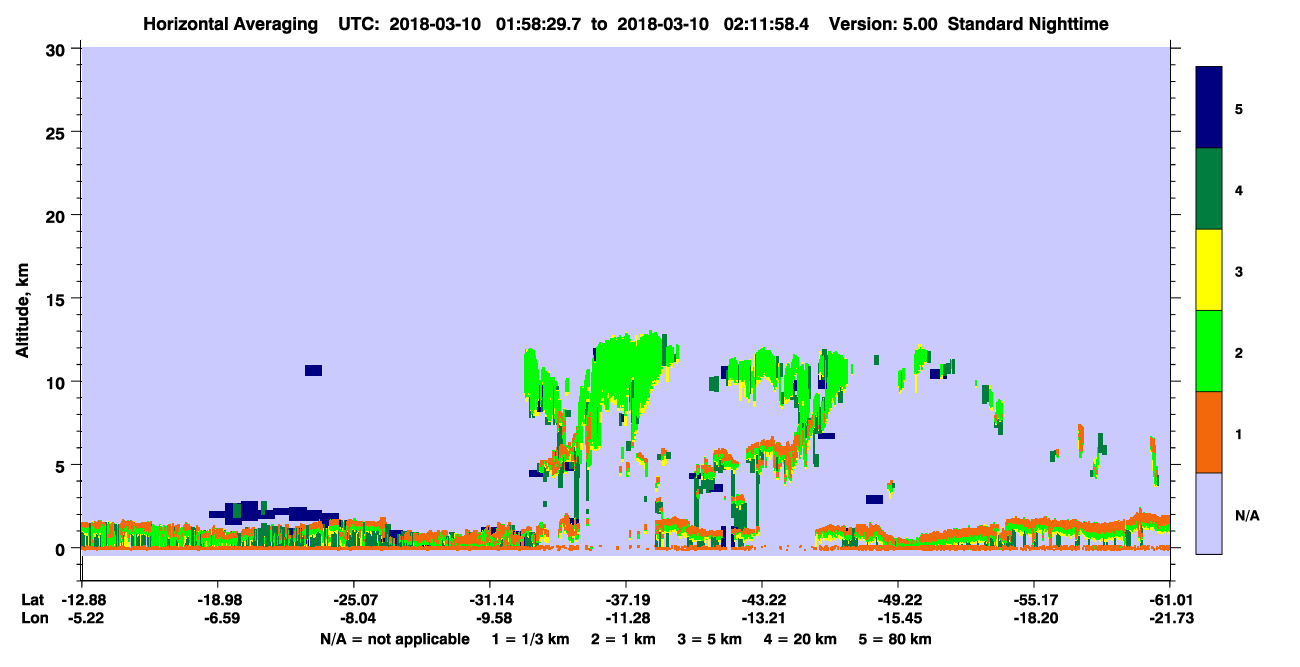Click the y-axis tick label 10
Image resolution: width=1300 pixels, height=667 pixels.
click(58, 382)
